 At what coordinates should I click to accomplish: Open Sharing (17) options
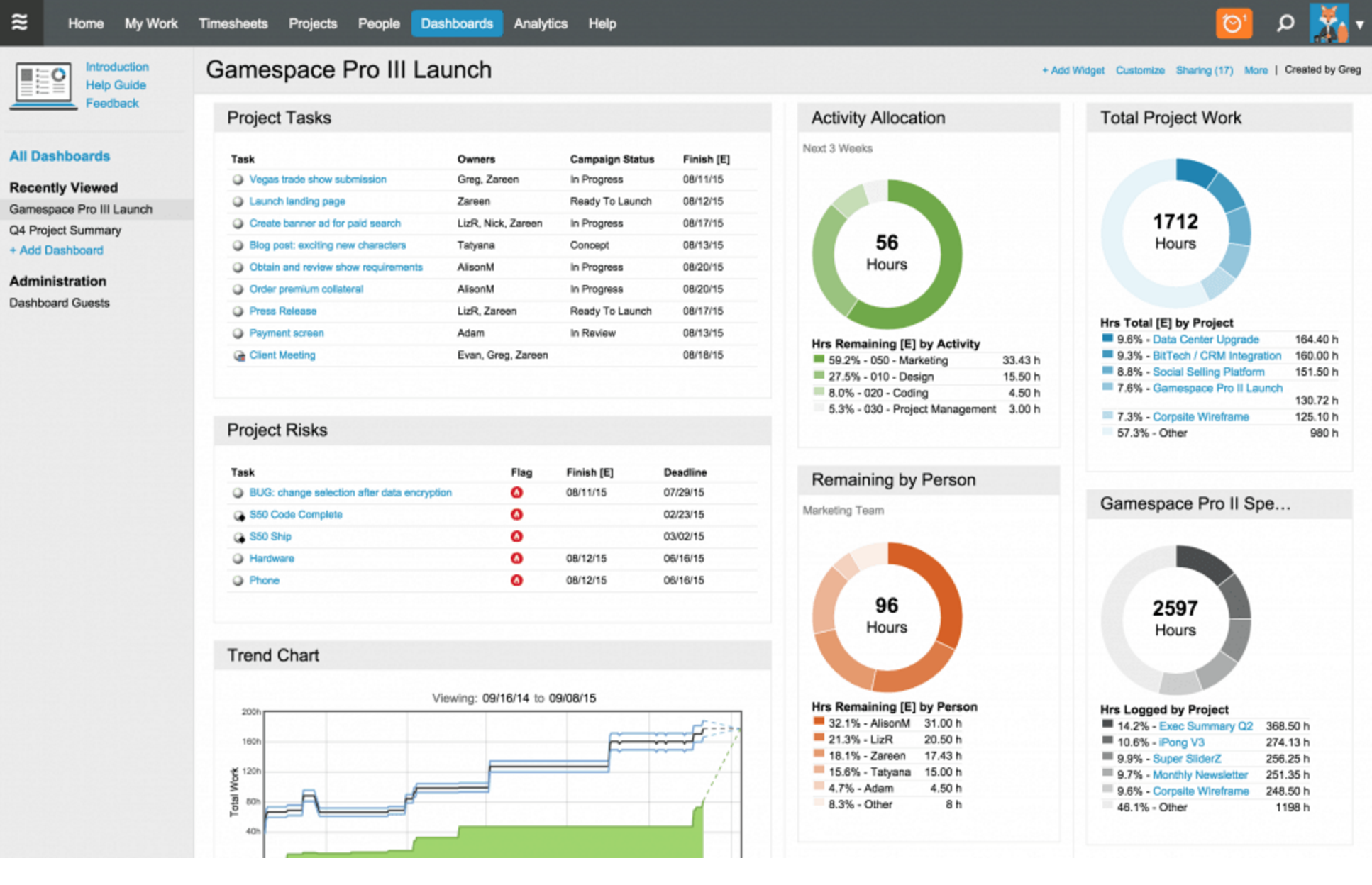click(1204, 70)
